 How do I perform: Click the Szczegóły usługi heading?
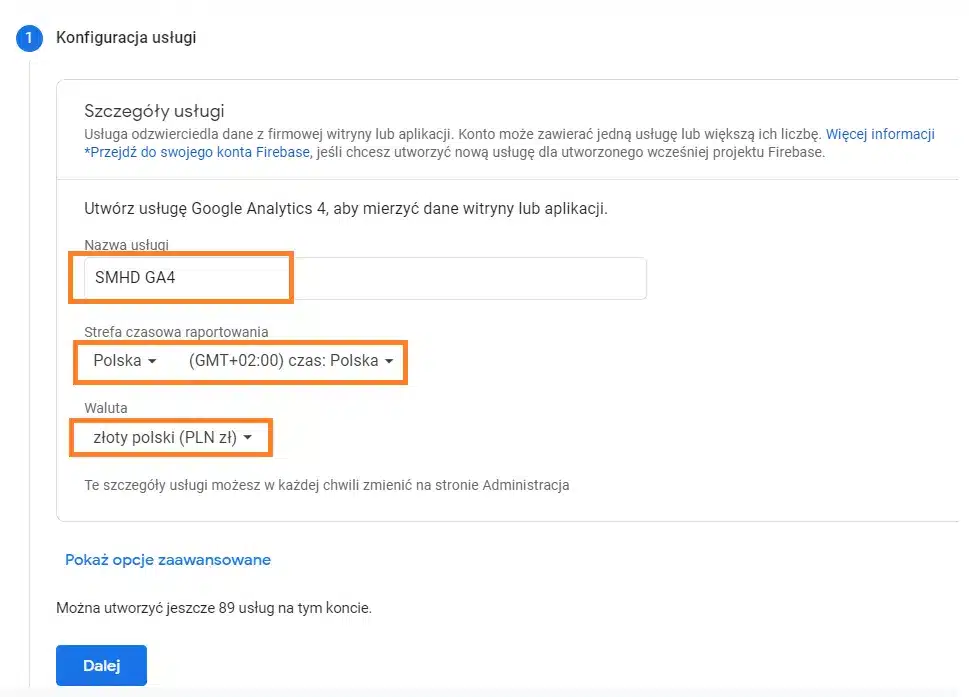click(154, 111)
